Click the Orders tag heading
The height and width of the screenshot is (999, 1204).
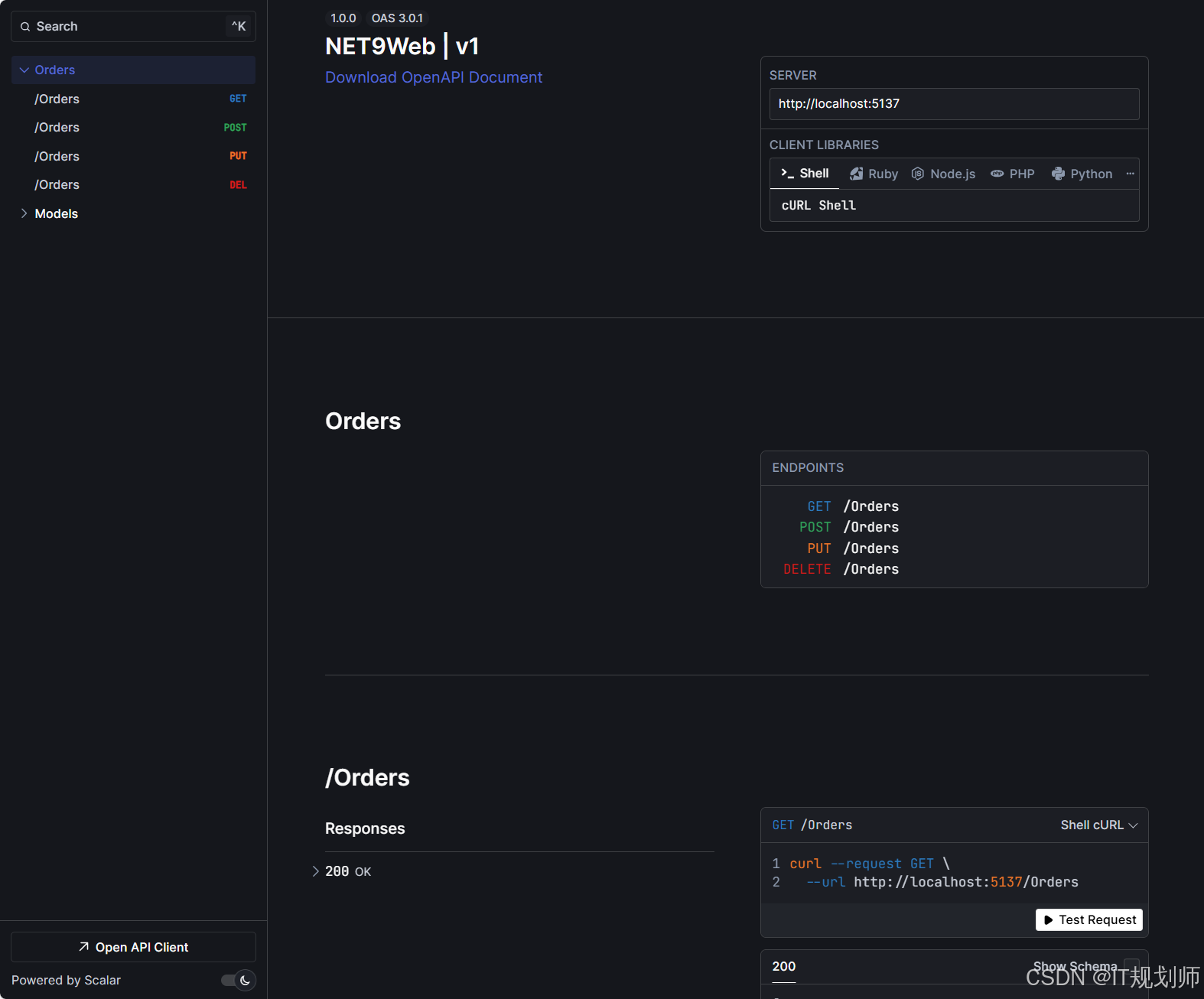[x=363, y=421]
